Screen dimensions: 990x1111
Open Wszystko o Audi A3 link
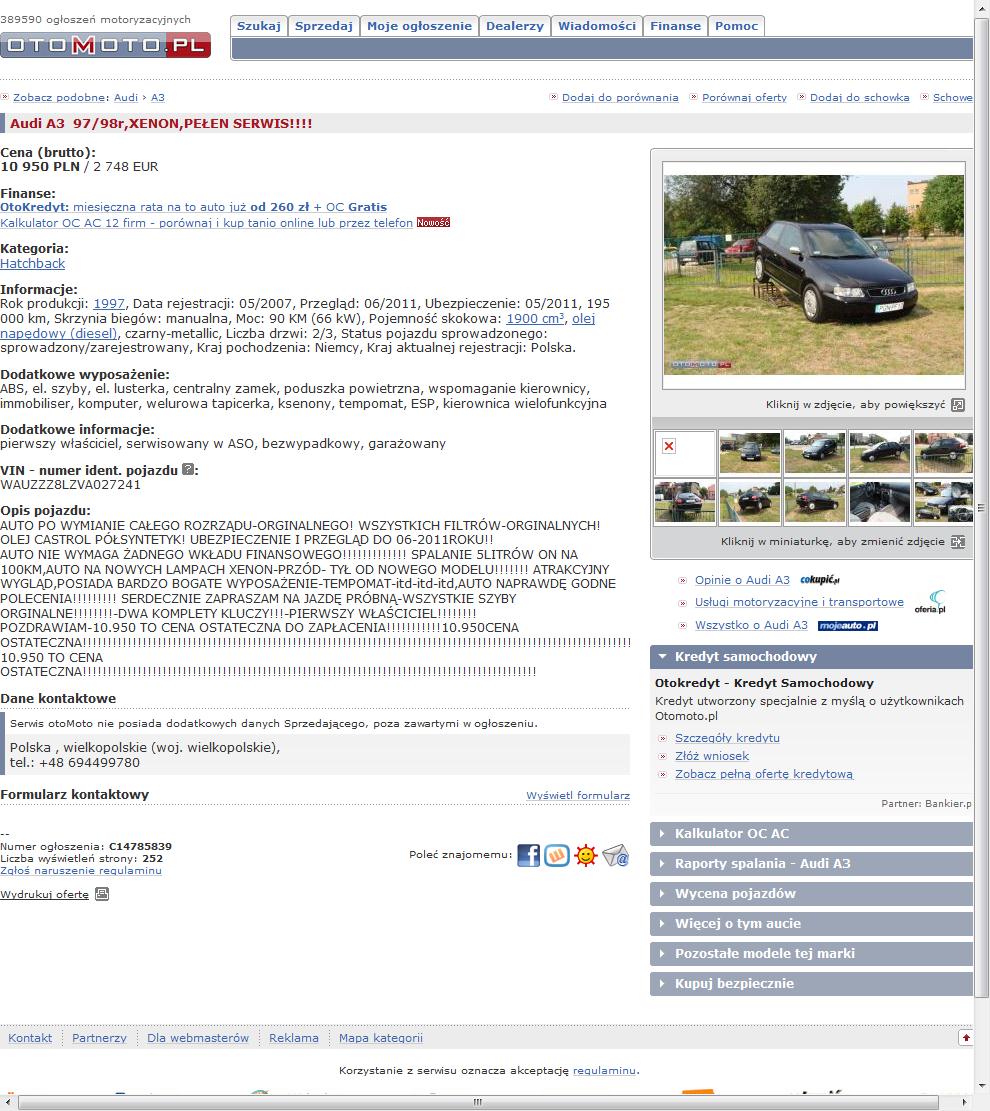click(x=751, y=626)
